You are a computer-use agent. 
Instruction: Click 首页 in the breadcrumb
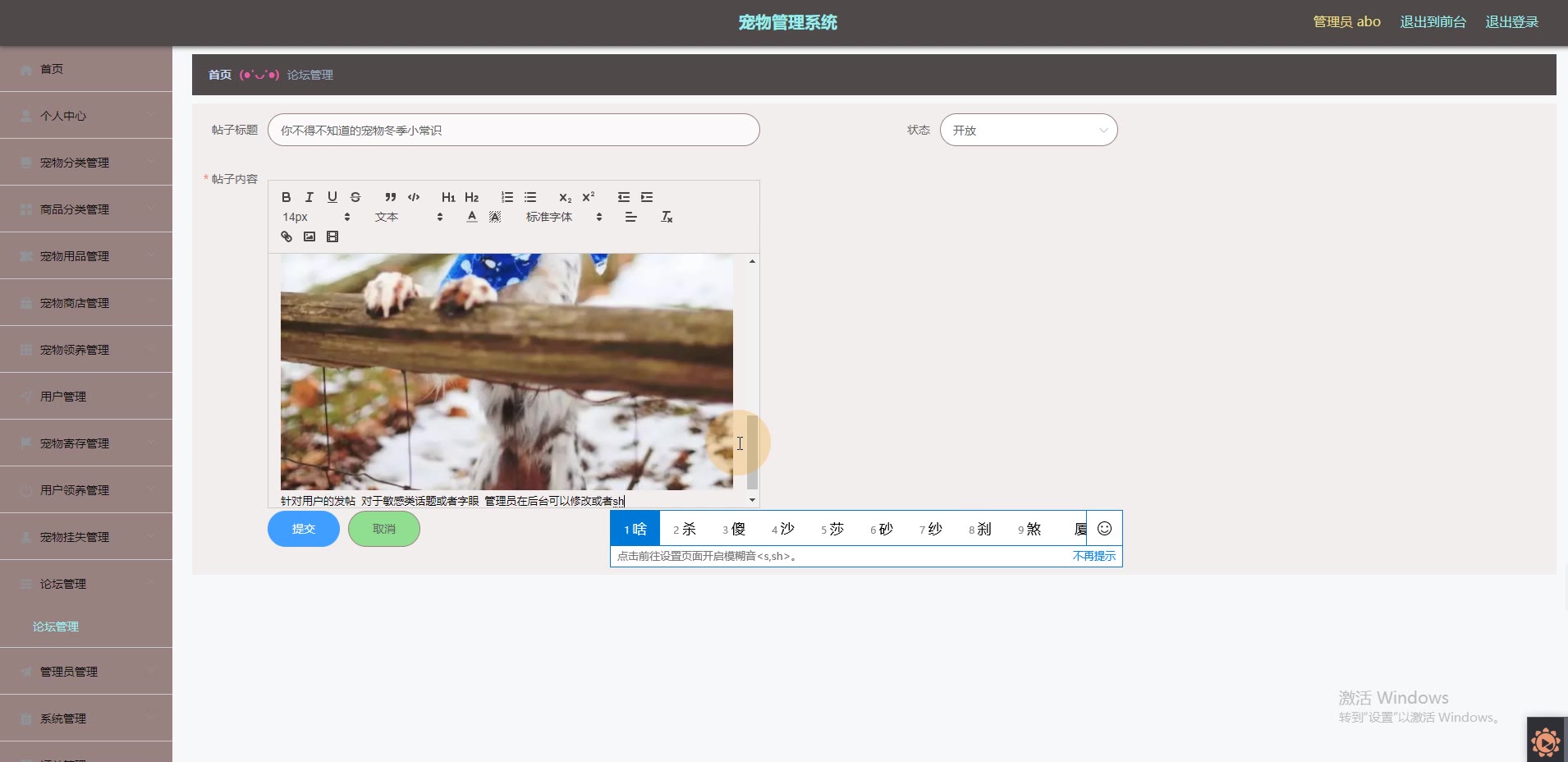coord(219,75)
